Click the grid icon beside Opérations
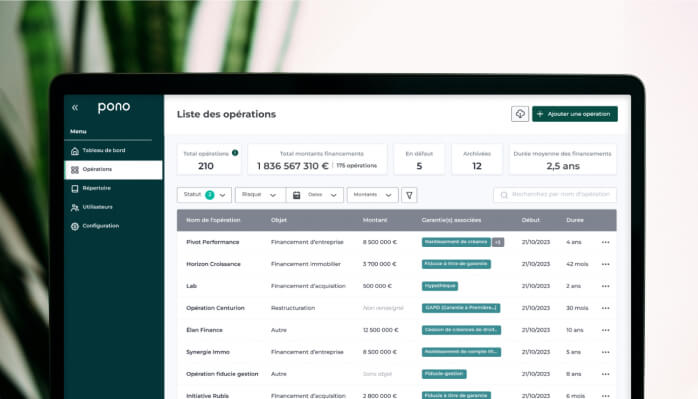Viewport: 698px width, 399px height. [75, 170]
